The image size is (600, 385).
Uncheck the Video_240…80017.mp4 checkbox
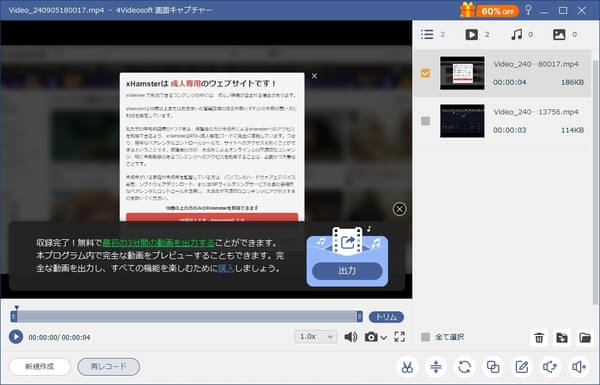pyautogui.click(x=425, y=73)
